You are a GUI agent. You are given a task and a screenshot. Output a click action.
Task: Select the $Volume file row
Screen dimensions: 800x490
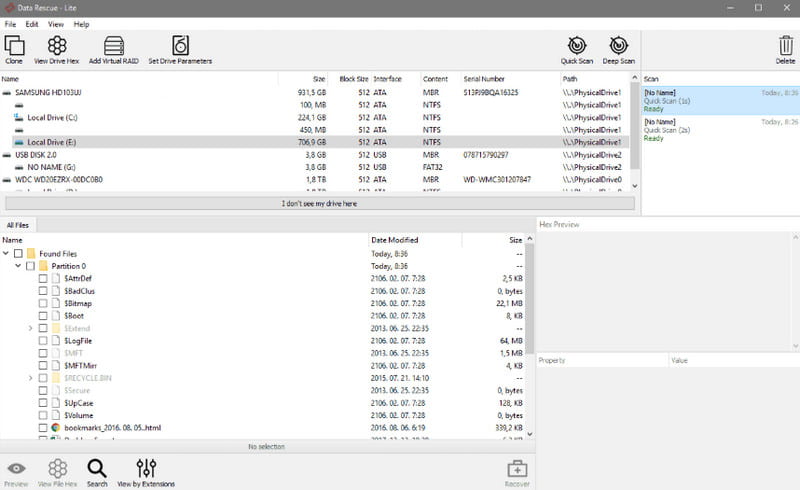262,415
